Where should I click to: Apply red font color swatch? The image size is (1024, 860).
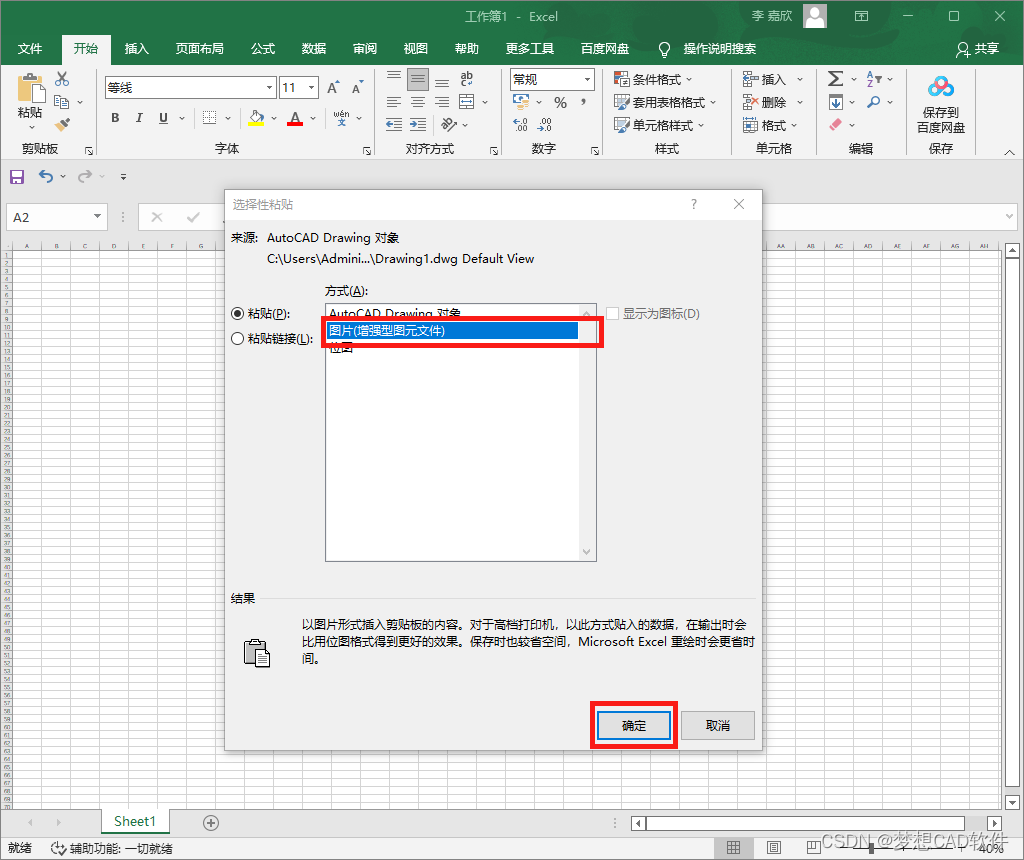295,118
